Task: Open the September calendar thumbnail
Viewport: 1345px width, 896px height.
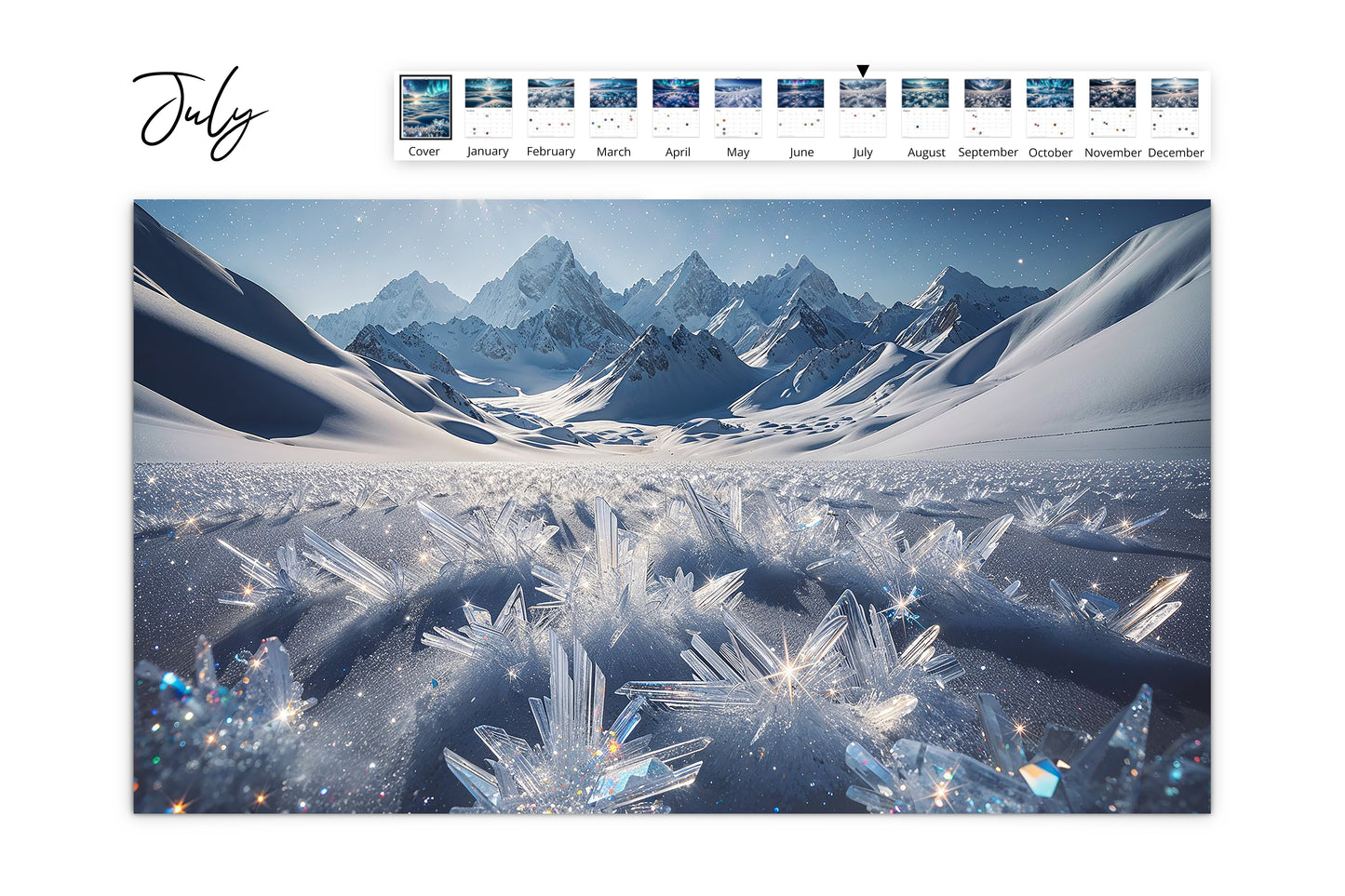Action: (x=987, y=108)
